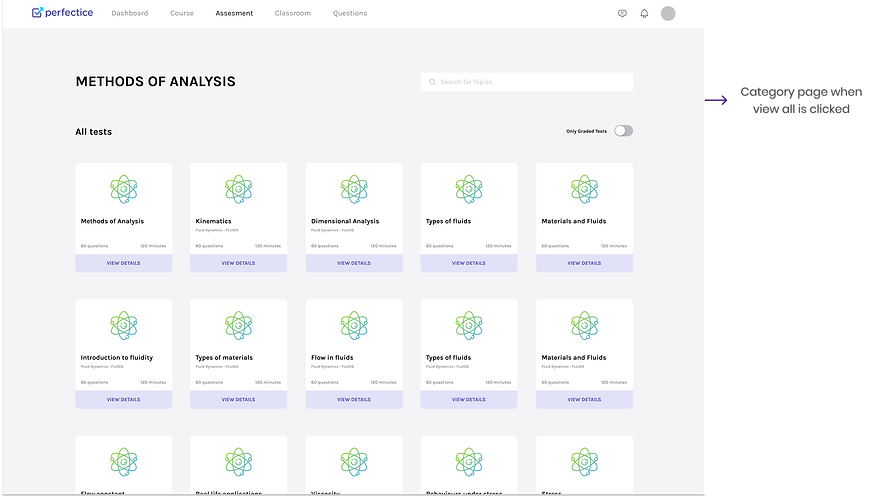Toggle the Only Graded Tests switch
Image resolution: width=876 pixels, height=496 pixels.
click(623, 131)
